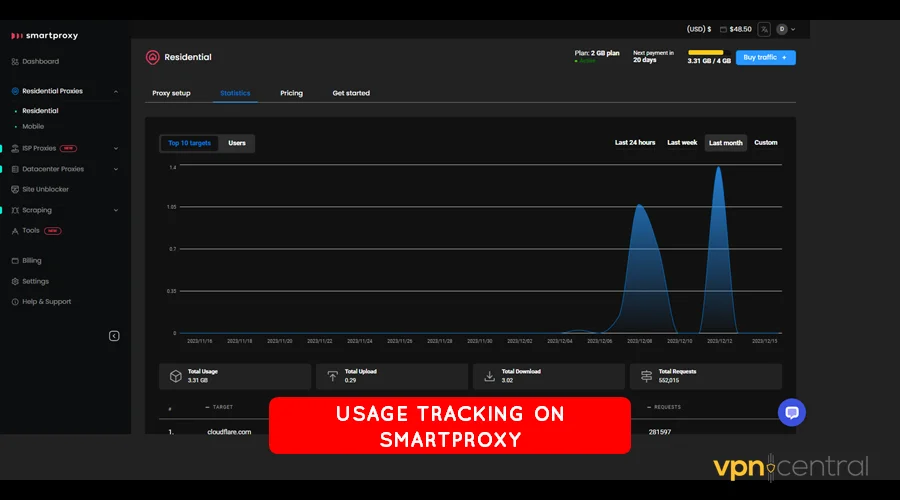900x500 pixels.
Task: Click the Tools icon
Action: point(15,231)
